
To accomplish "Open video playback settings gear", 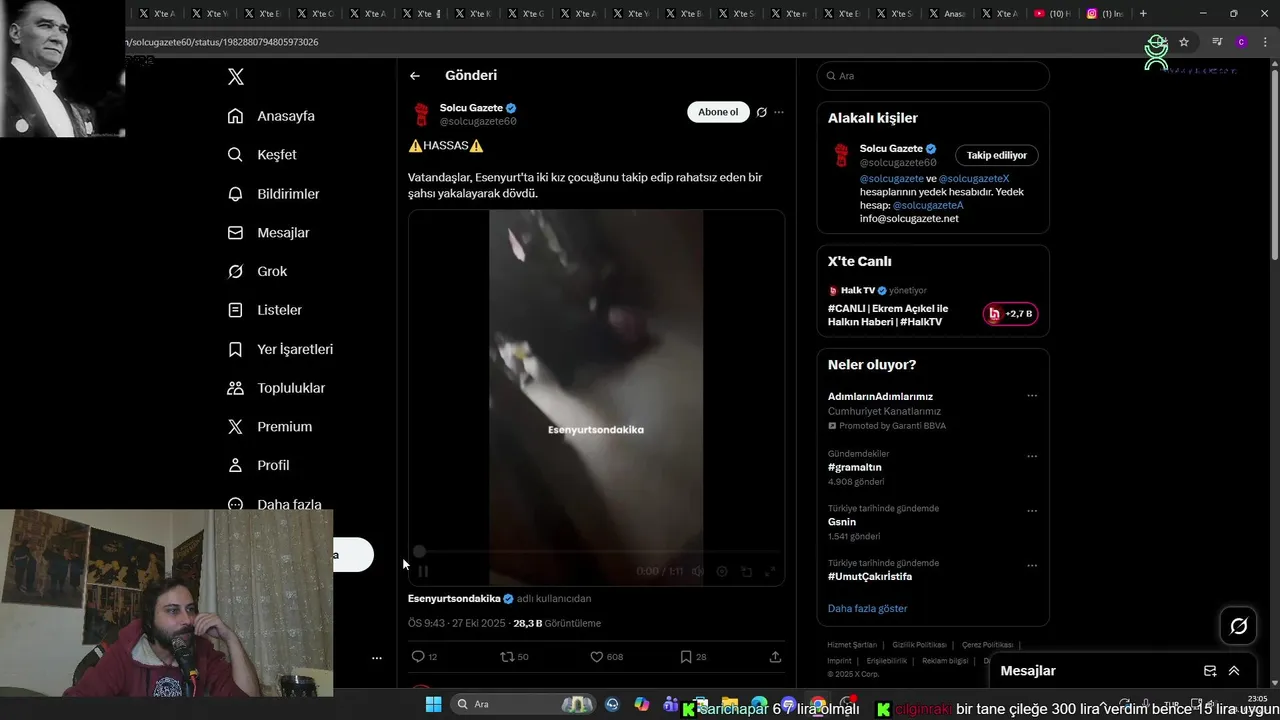I will click(722, 572).
